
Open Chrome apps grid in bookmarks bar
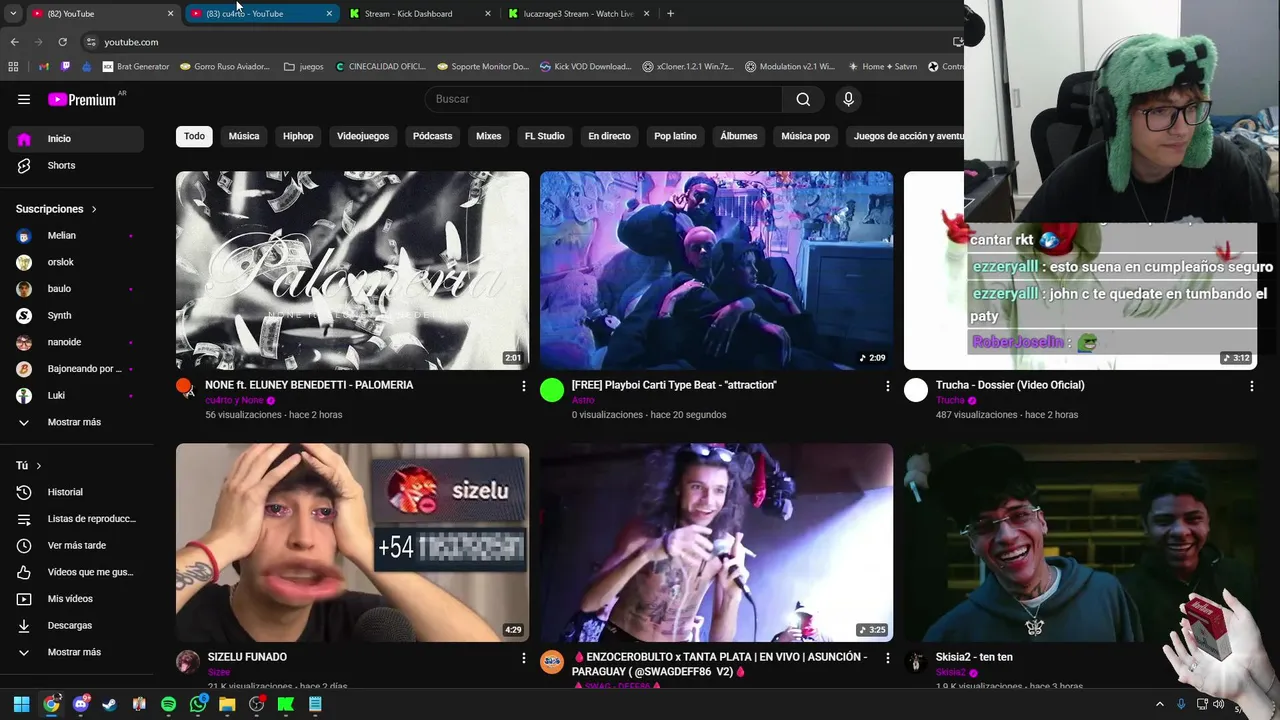(x=13, y=67)
